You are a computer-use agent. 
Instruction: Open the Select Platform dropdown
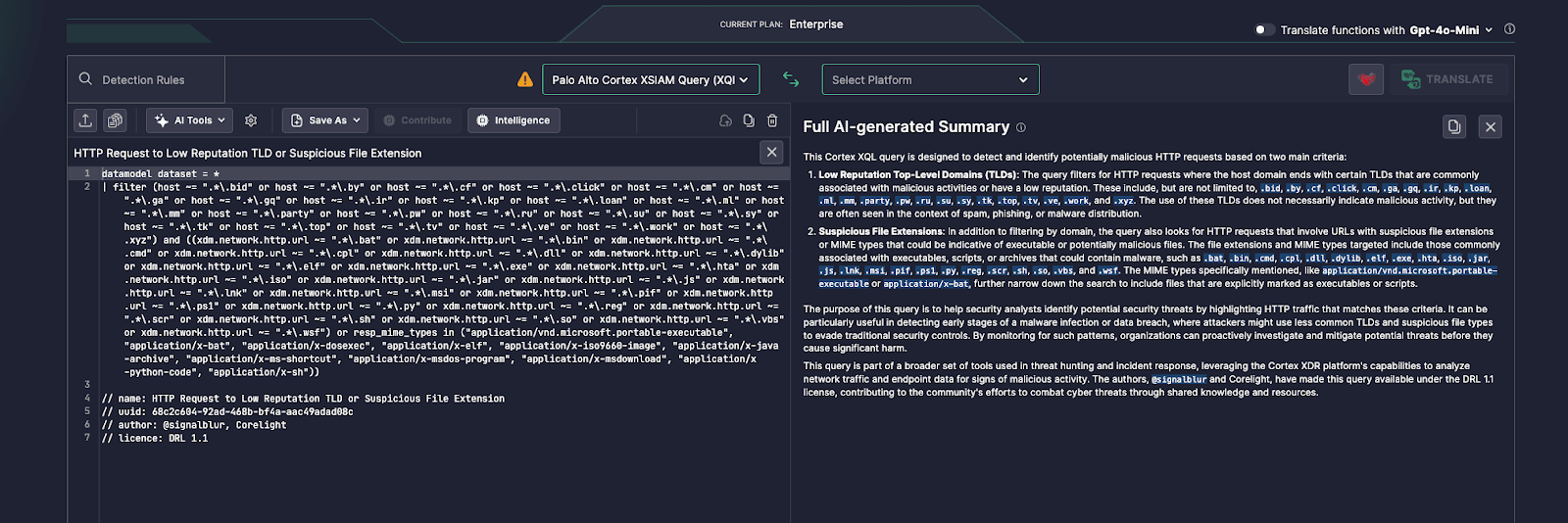click(x=929, y=79)
